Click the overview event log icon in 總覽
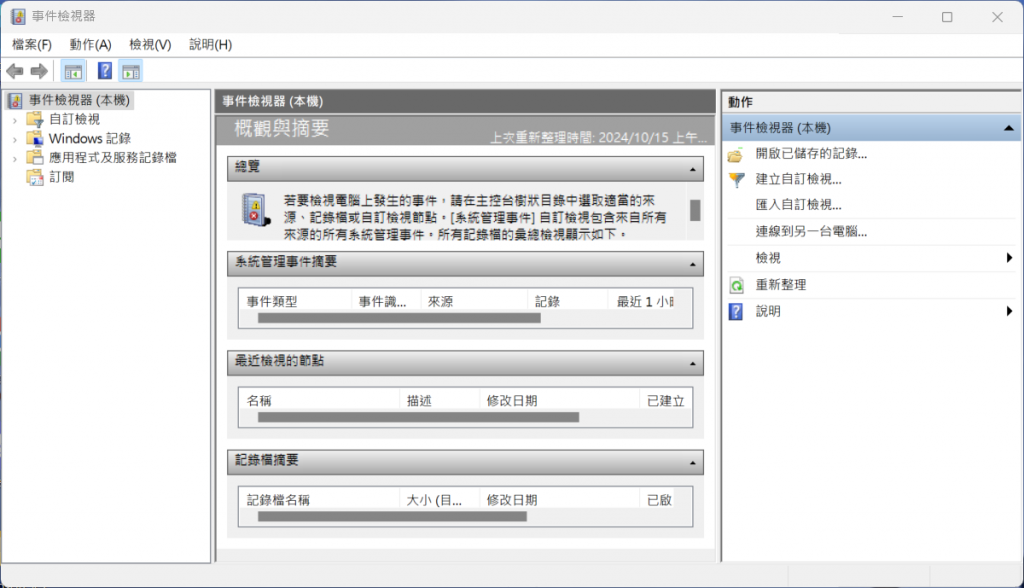The width and height of the screenshot is (1024, 588). 255,210
